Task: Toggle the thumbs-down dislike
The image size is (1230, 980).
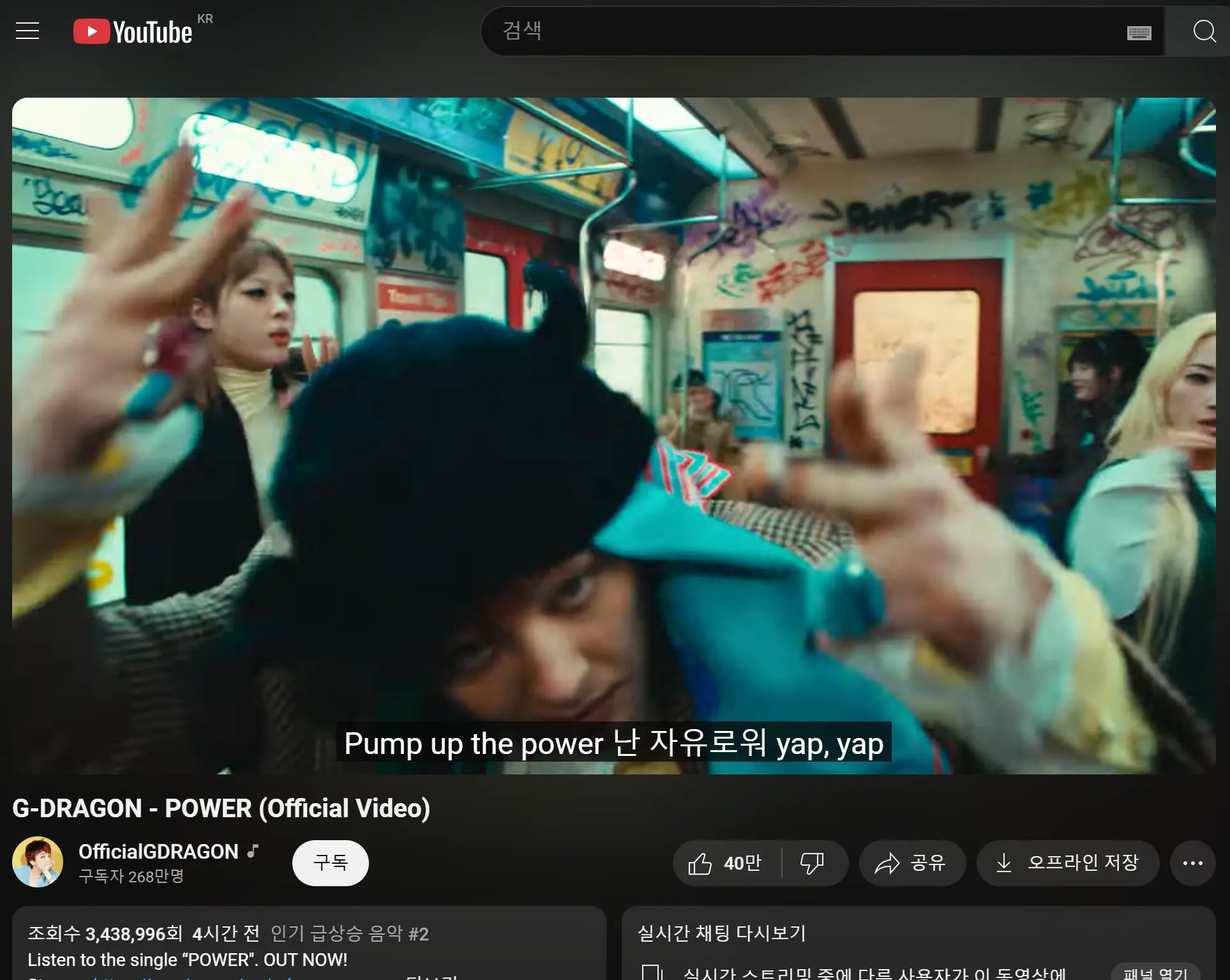Action: pos(813,863)
